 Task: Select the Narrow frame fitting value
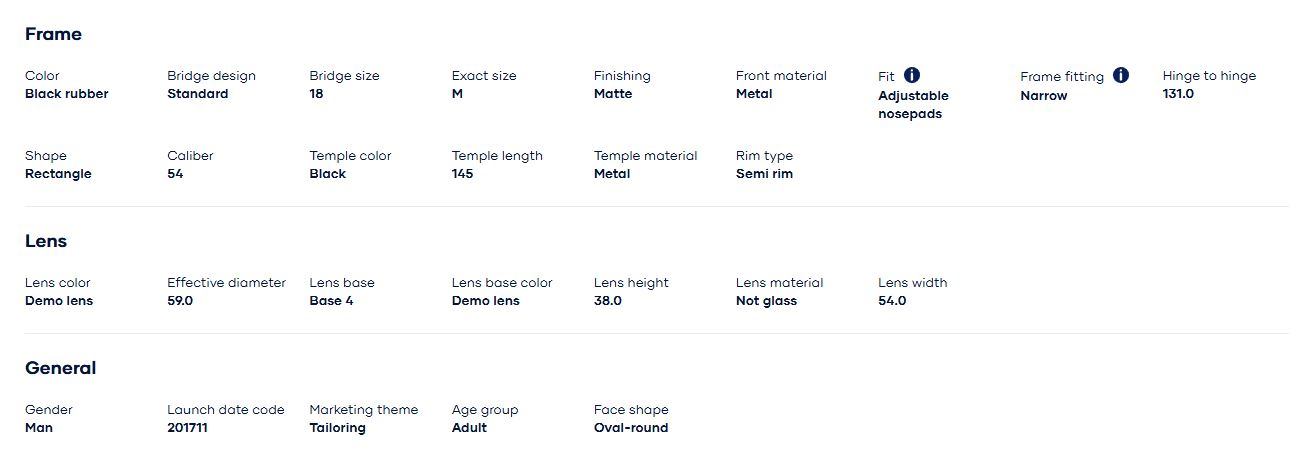[x=1043, y=96]
